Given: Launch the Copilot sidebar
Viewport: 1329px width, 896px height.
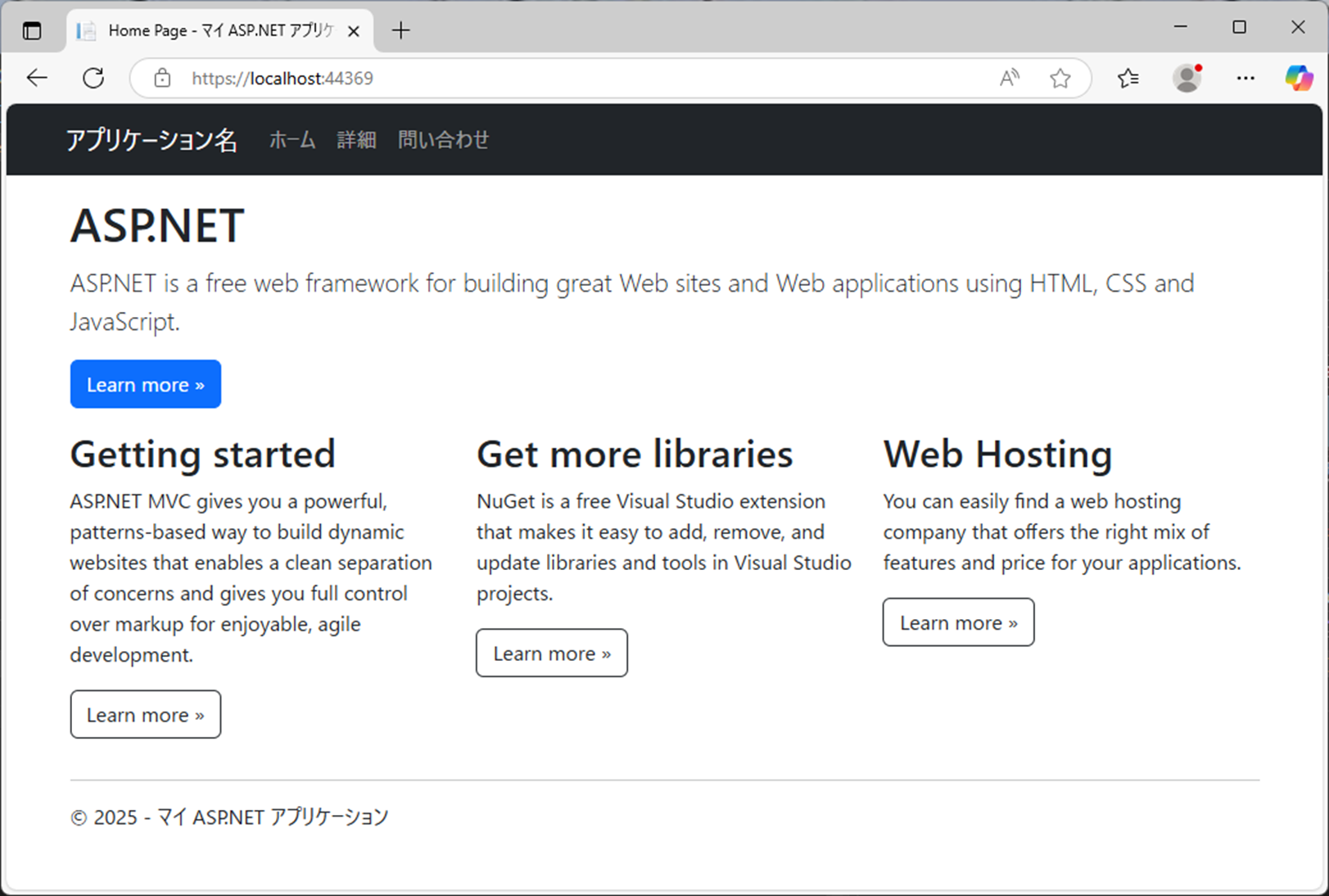Looking at the screenshot, I should [x=1299, y=78].
